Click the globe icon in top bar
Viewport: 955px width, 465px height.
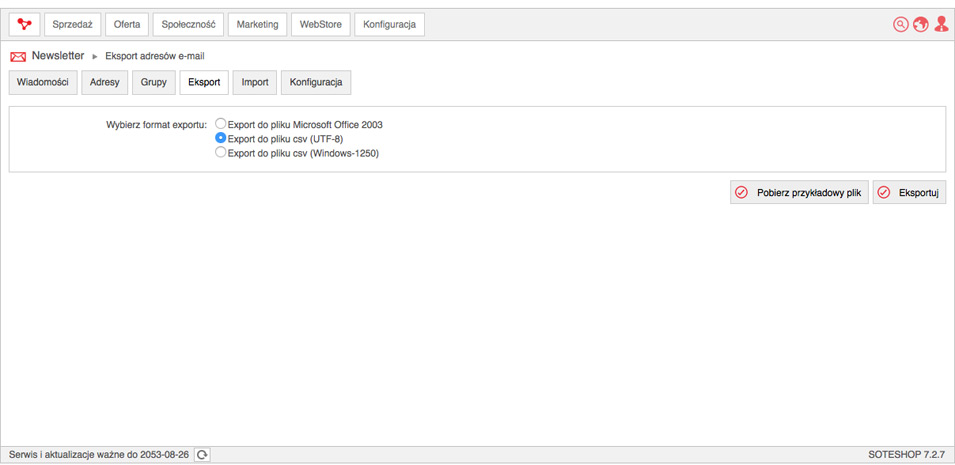(x=920, y=24)
